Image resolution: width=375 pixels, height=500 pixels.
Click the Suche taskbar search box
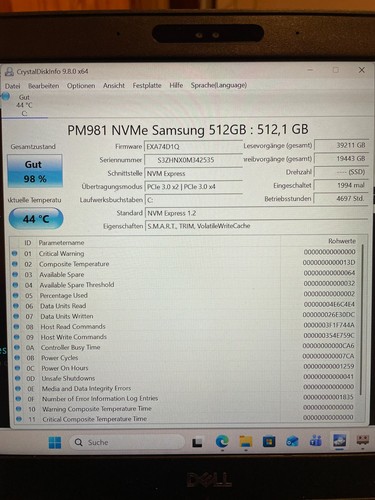pos(127,442)
